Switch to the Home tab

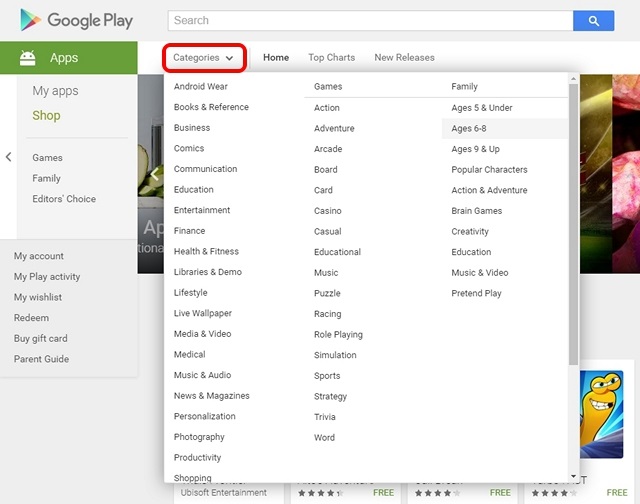tap(276, 58)
